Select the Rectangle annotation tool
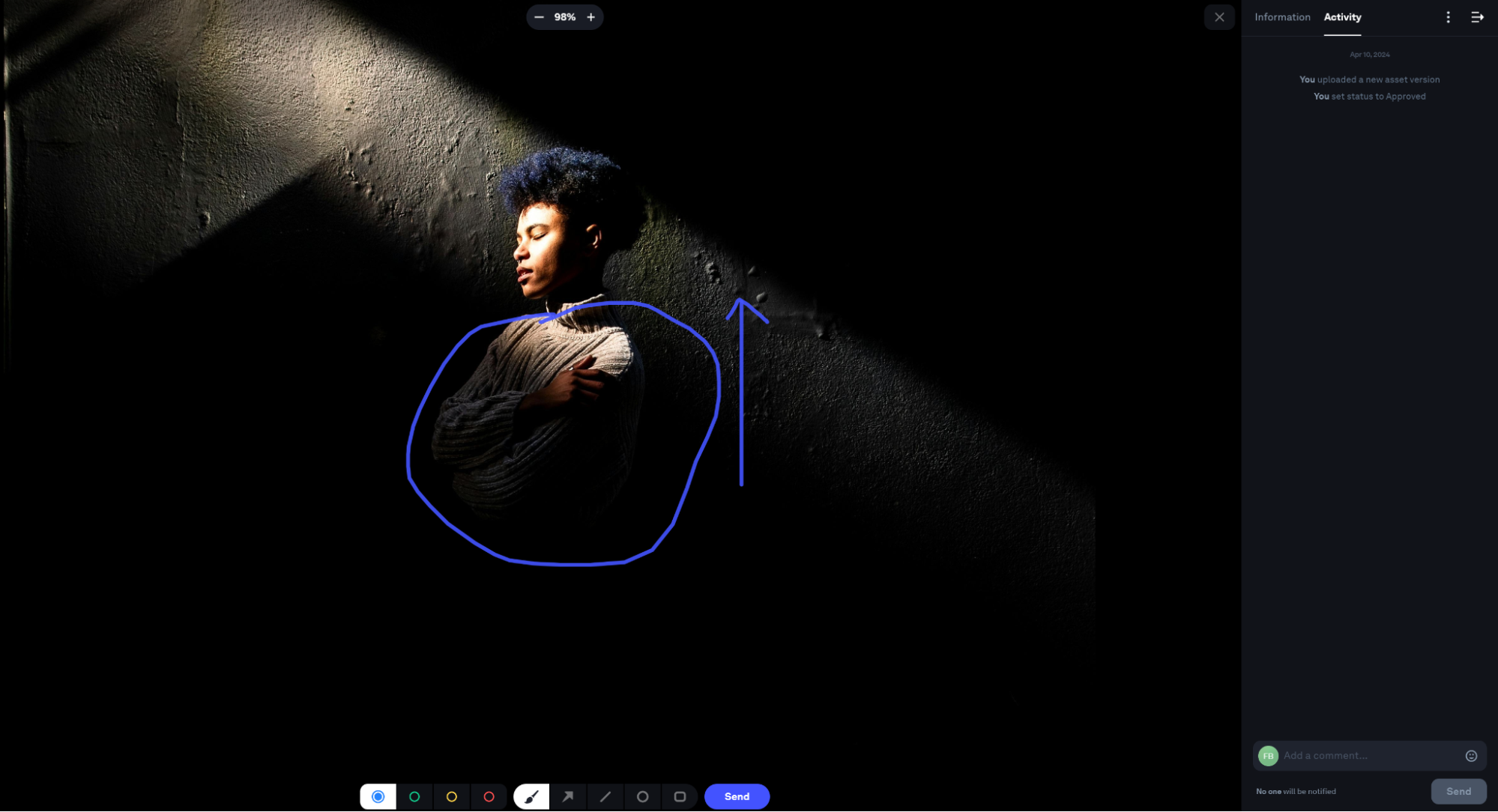Screen dimensions: 1498x812 click(680, 796)
